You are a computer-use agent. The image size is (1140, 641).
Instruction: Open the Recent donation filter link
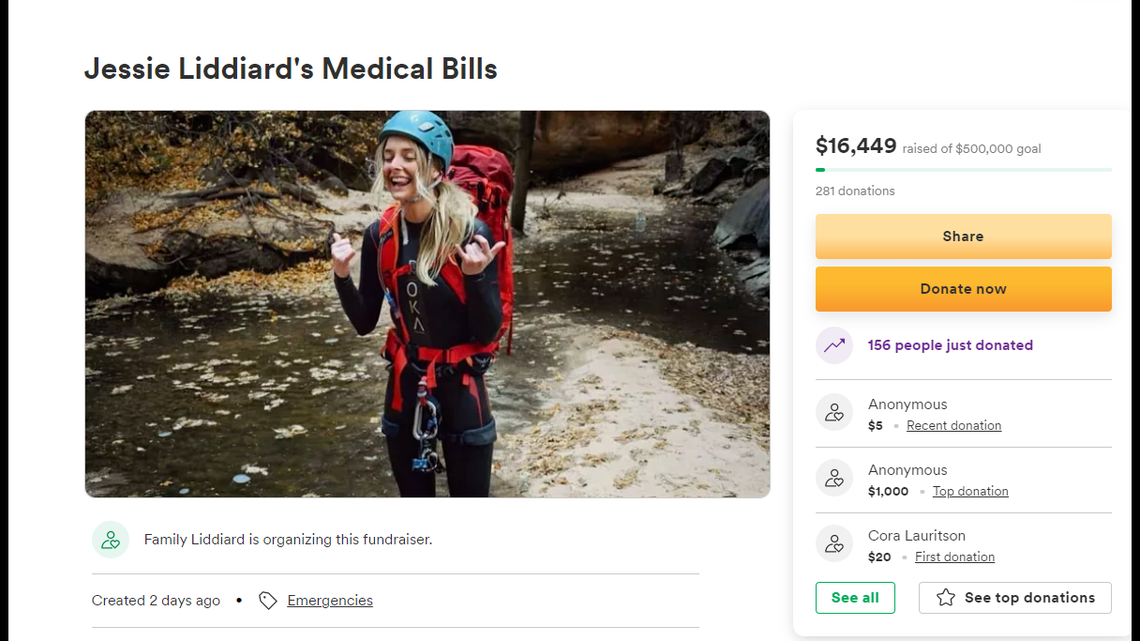(953, 425)
